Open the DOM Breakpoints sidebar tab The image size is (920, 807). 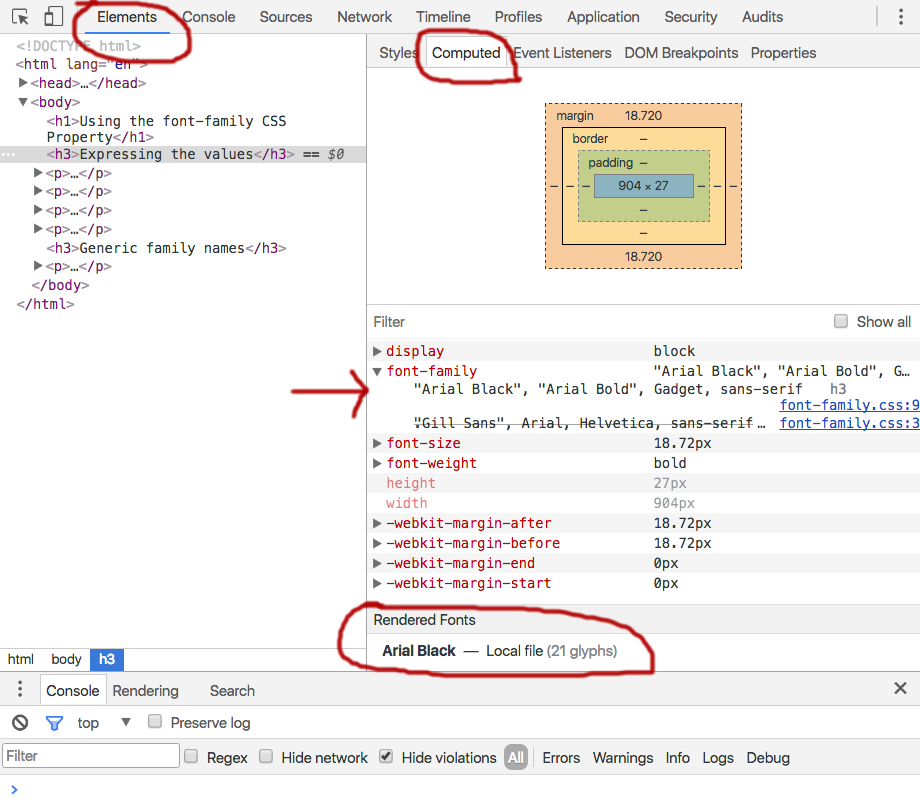coord(681,53)
